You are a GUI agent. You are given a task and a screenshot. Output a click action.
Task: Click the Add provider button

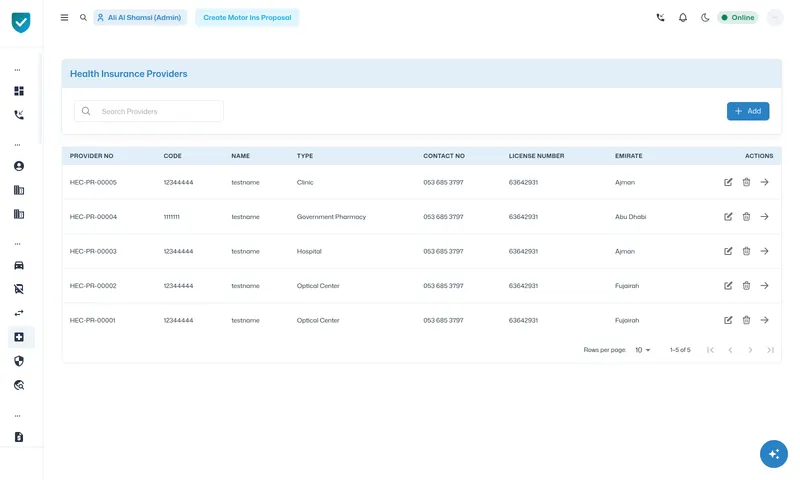(x=748, y=111)
